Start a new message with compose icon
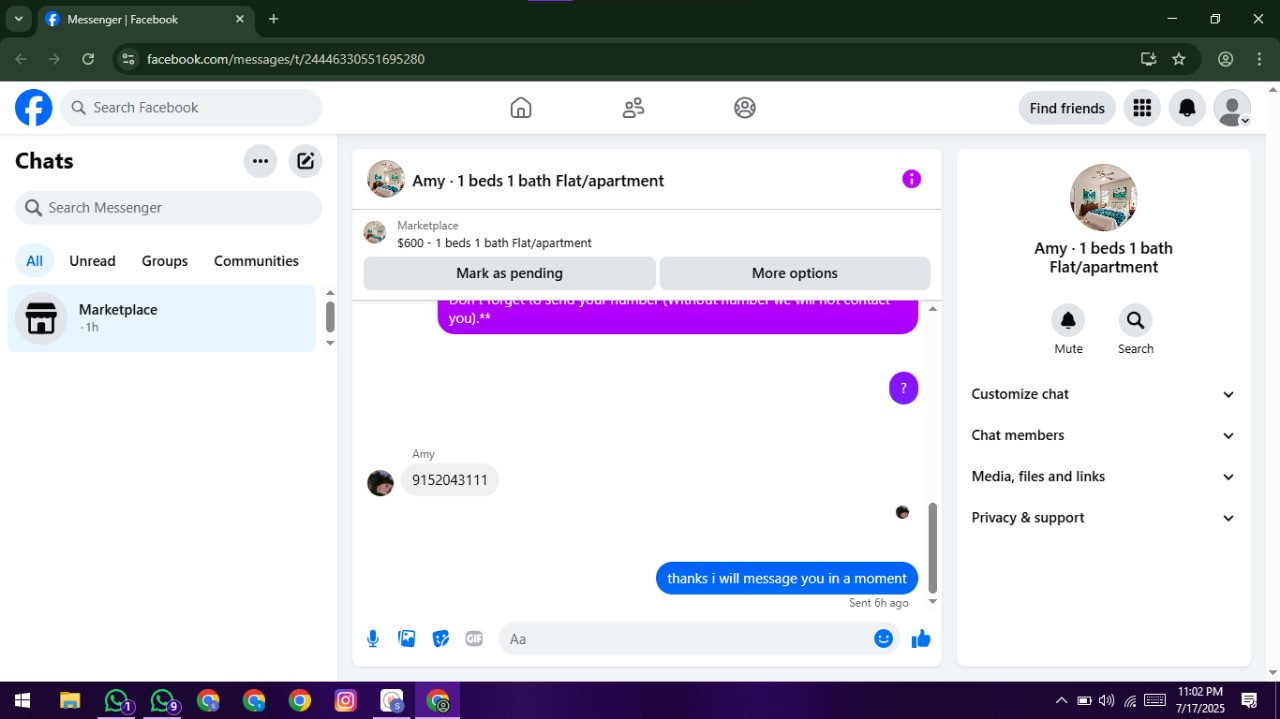Viewport: 1280px width, 719px height. click(306, 161)
